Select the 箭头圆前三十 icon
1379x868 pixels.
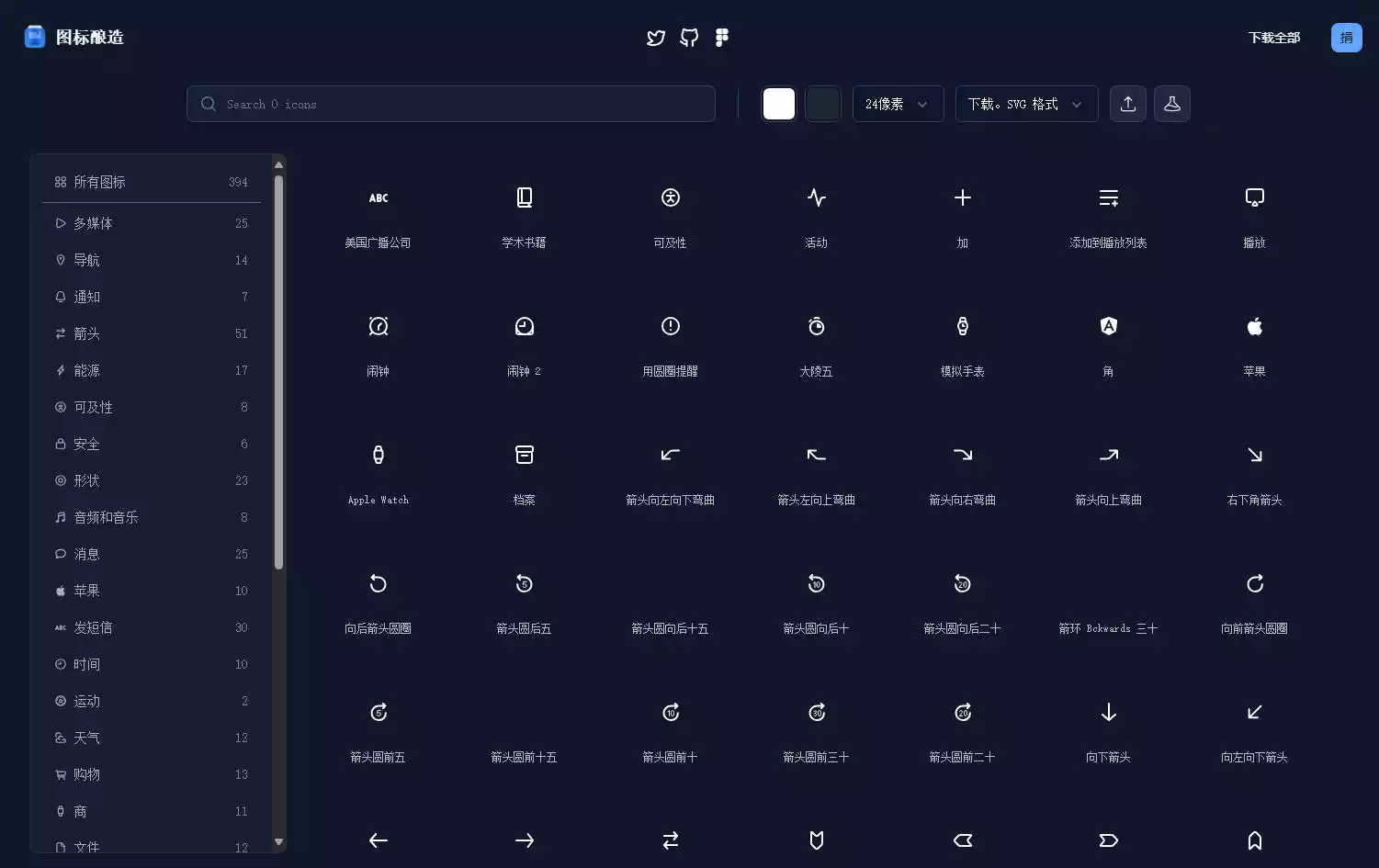click(x=817, y=712)
